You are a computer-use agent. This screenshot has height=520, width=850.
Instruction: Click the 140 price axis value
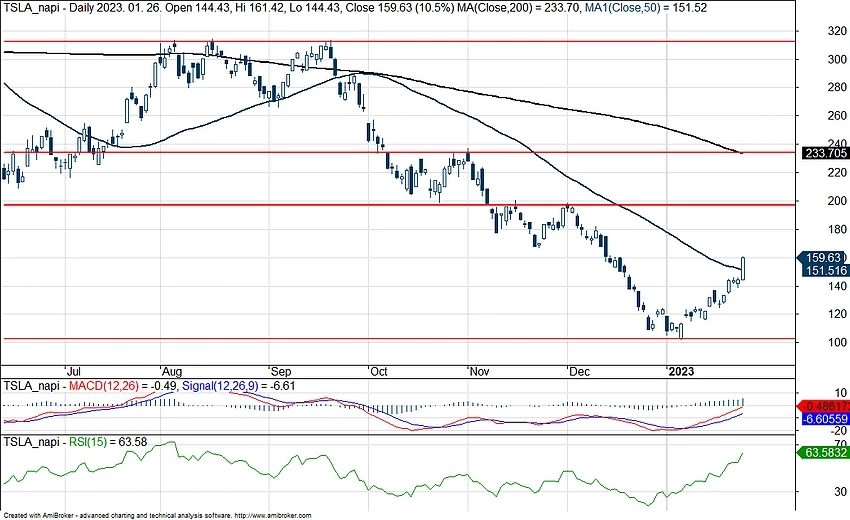pos(837,286)
